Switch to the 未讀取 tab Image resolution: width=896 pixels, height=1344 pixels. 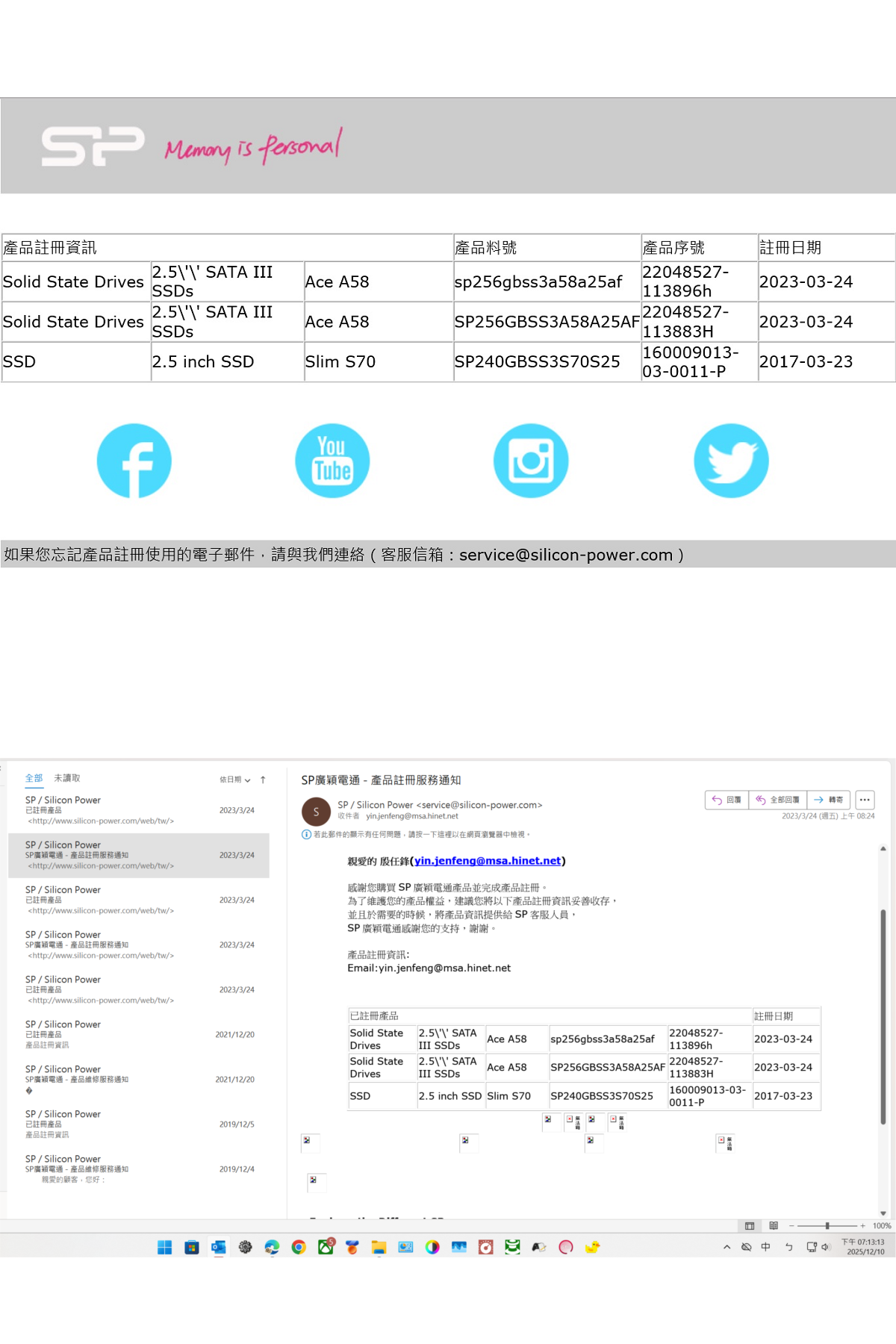[x=66, y=778]
